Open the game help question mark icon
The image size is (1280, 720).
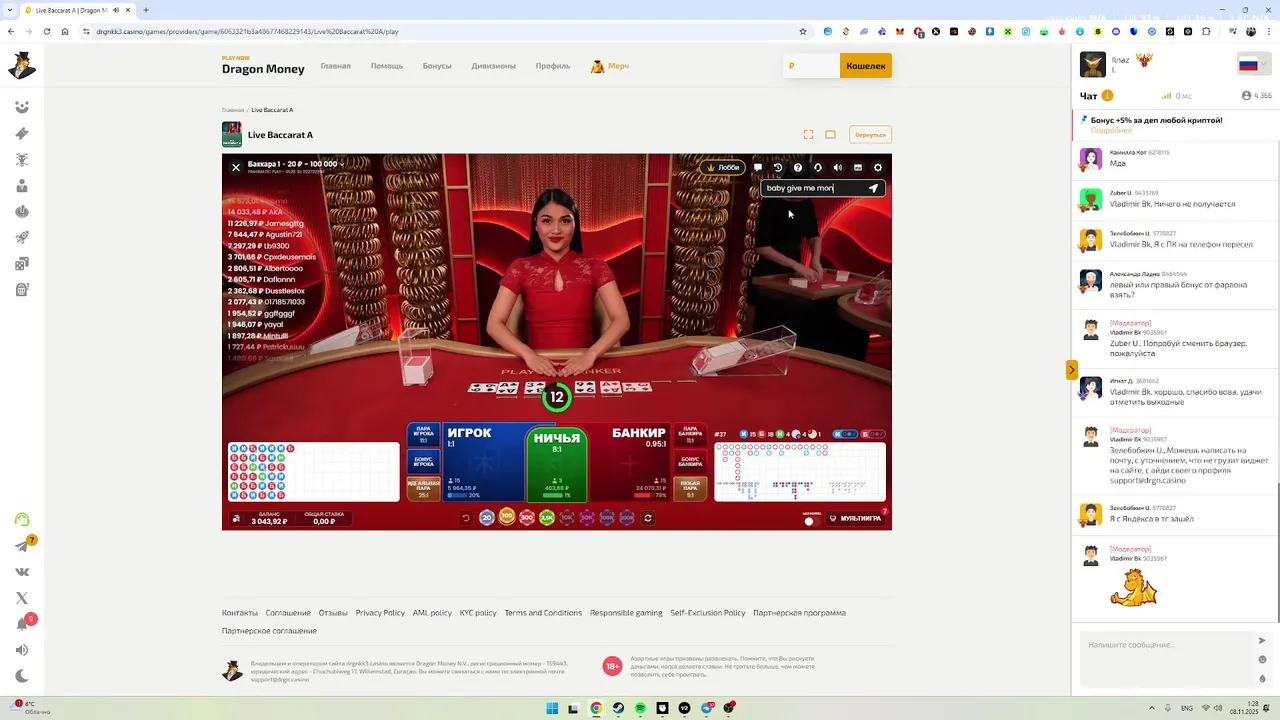coord(798,168)
